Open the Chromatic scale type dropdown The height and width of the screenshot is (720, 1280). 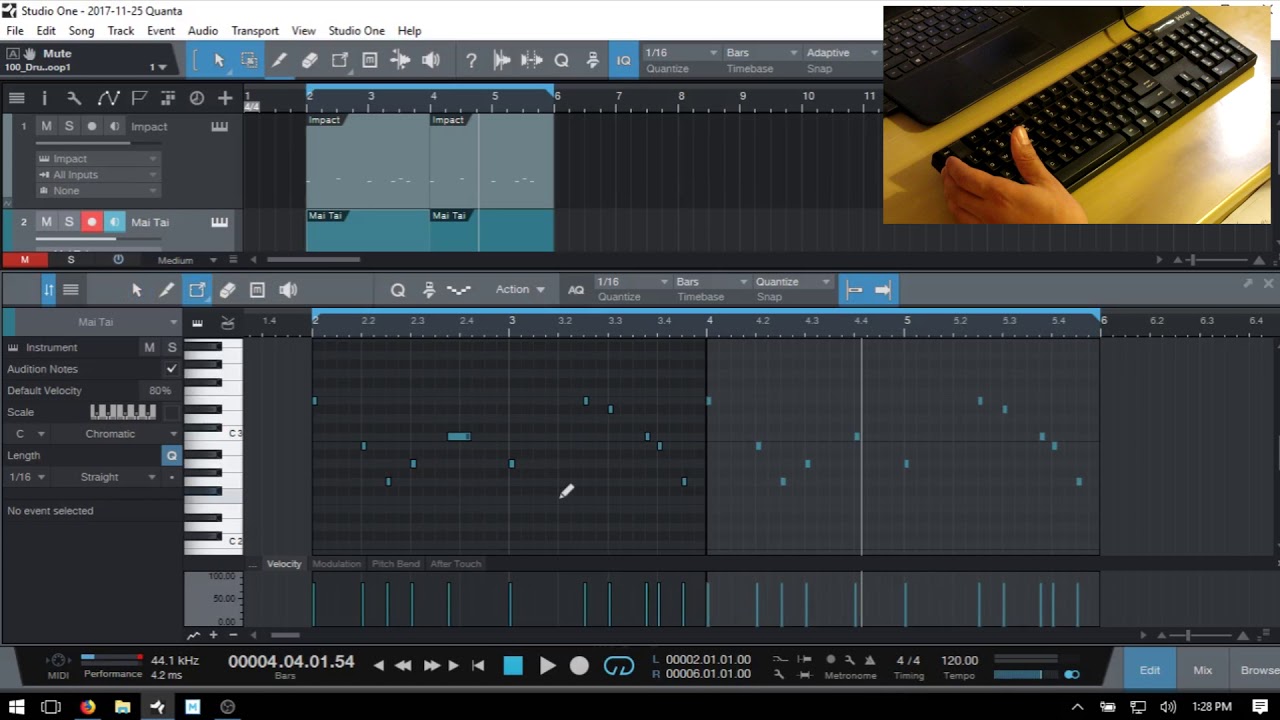(x=116, y=434)
